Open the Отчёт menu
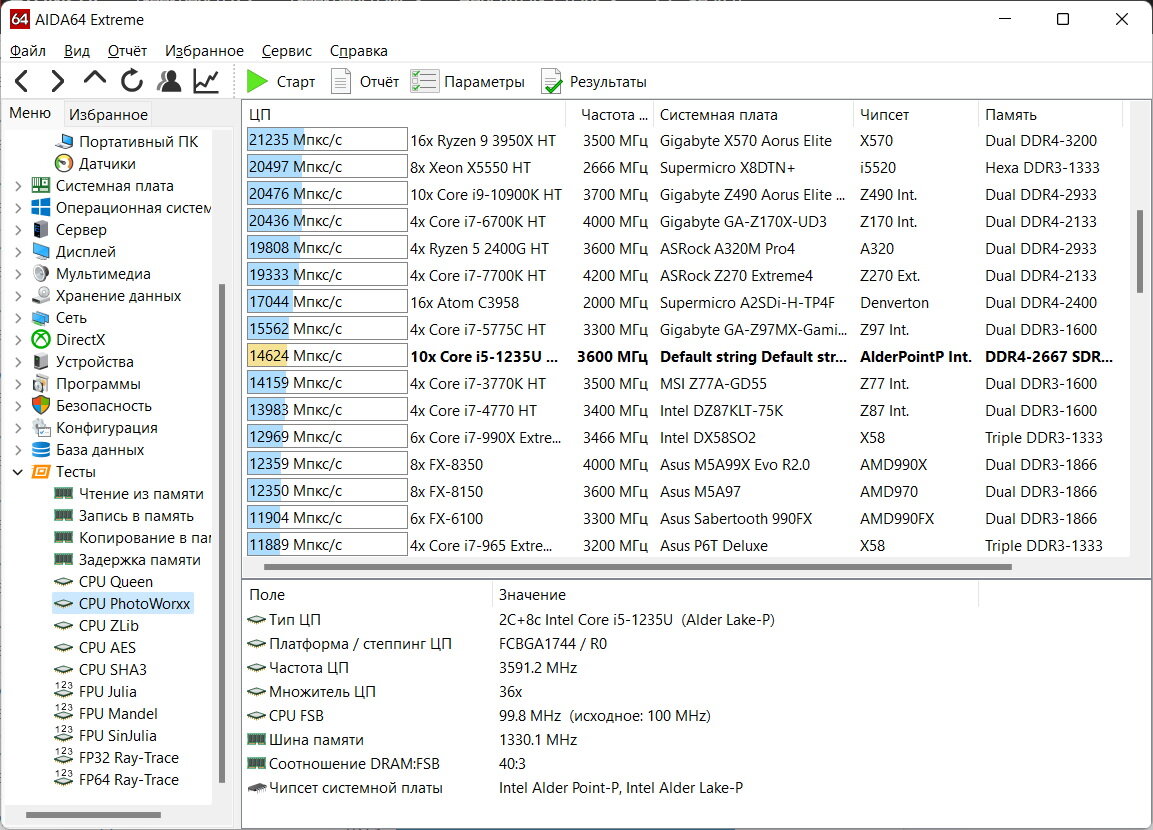Image resolution: width=1153 pixels, height=830 pixels. point(127,51)
